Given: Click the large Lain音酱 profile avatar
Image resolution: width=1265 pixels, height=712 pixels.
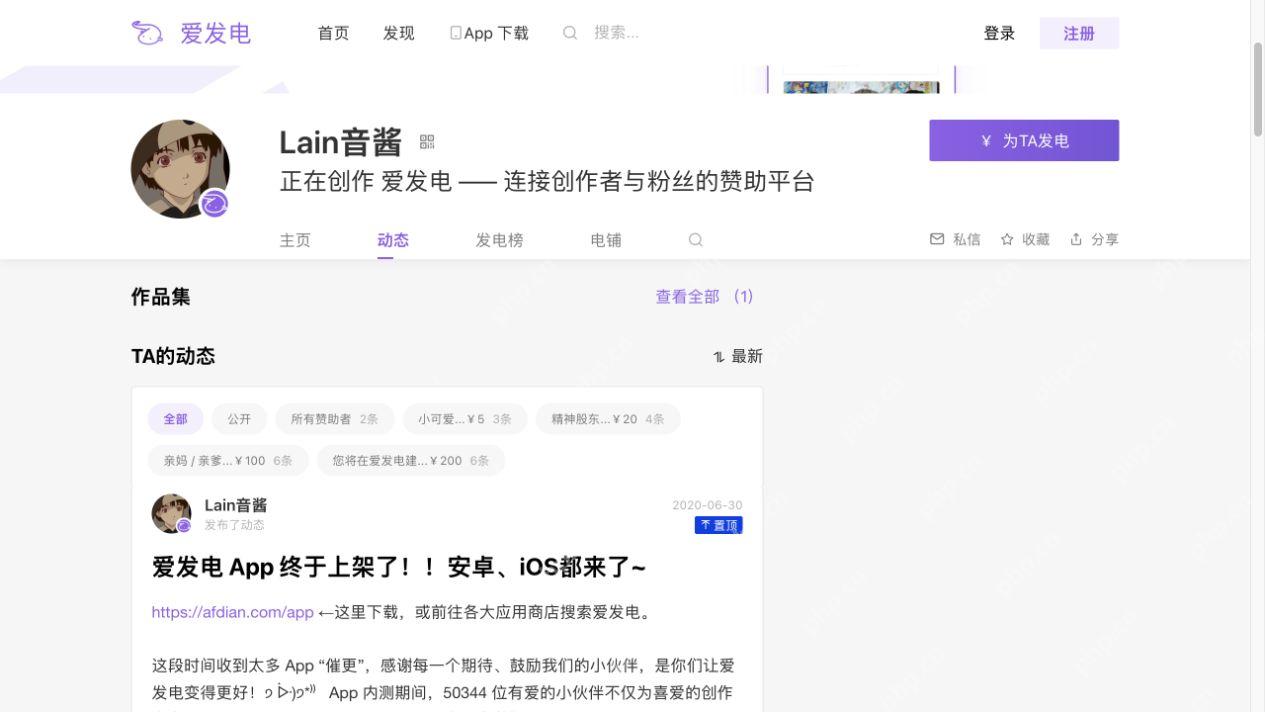Looking at the screenshot, I should tap(180, 169).
